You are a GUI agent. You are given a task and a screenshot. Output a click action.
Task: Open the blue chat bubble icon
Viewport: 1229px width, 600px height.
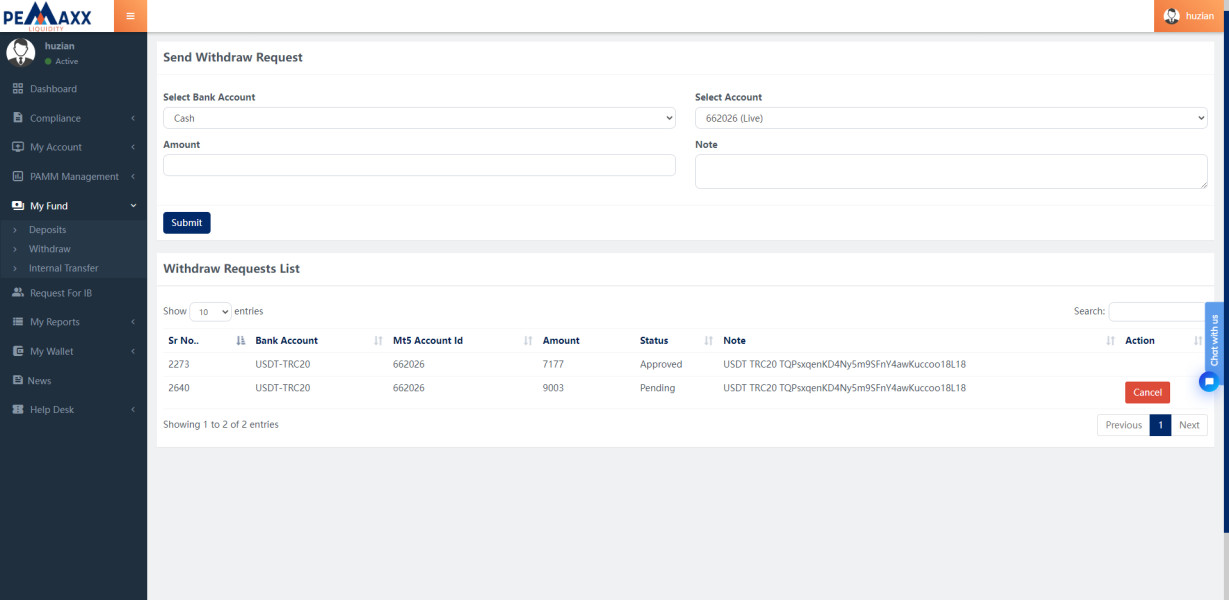coord(1209,381)
